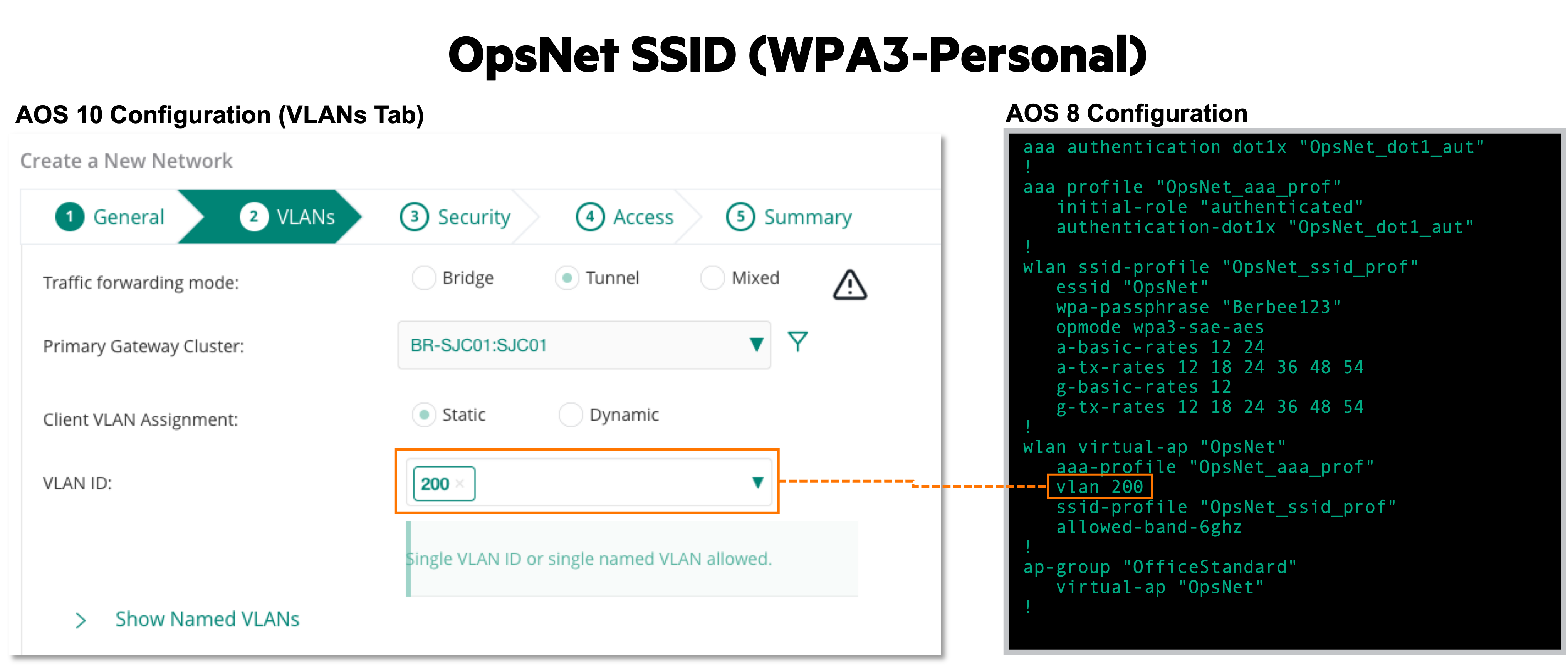This screenshot has width=1568, height=667.
Task: Click the 'wpa-passphrase "Berbee123"' line
Action: [1199, 307]
